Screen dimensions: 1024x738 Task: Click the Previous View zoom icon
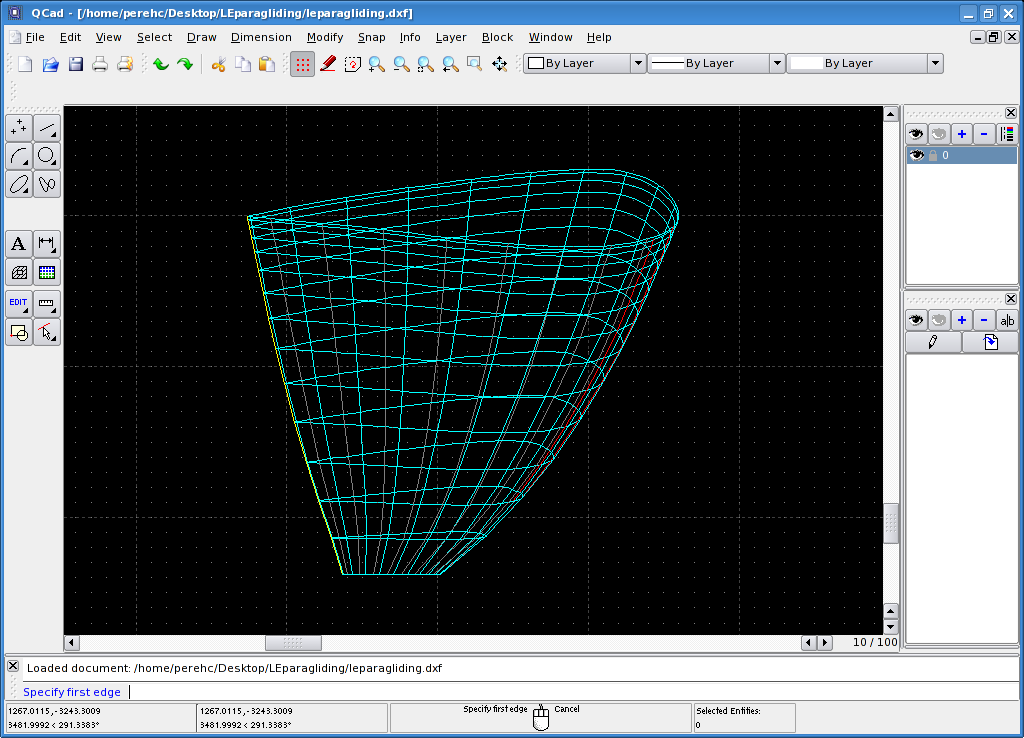click(x=451, y=64)
